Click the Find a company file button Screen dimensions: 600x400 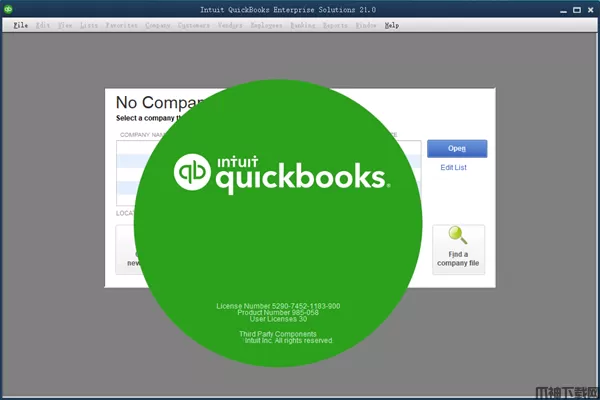[458, 250]
